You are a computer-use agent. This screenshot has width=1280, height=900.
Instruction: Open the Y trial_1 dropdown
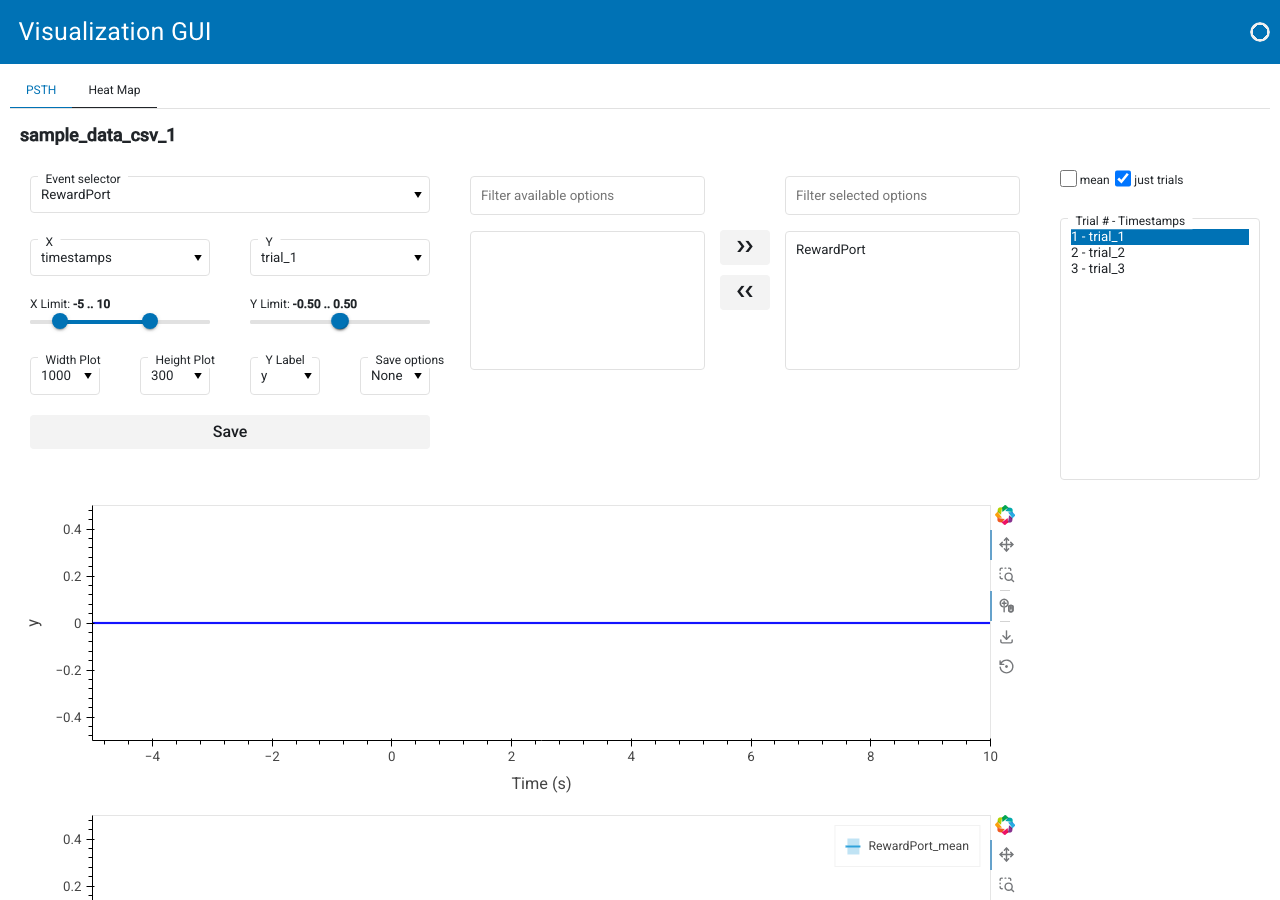click(340, 258)
